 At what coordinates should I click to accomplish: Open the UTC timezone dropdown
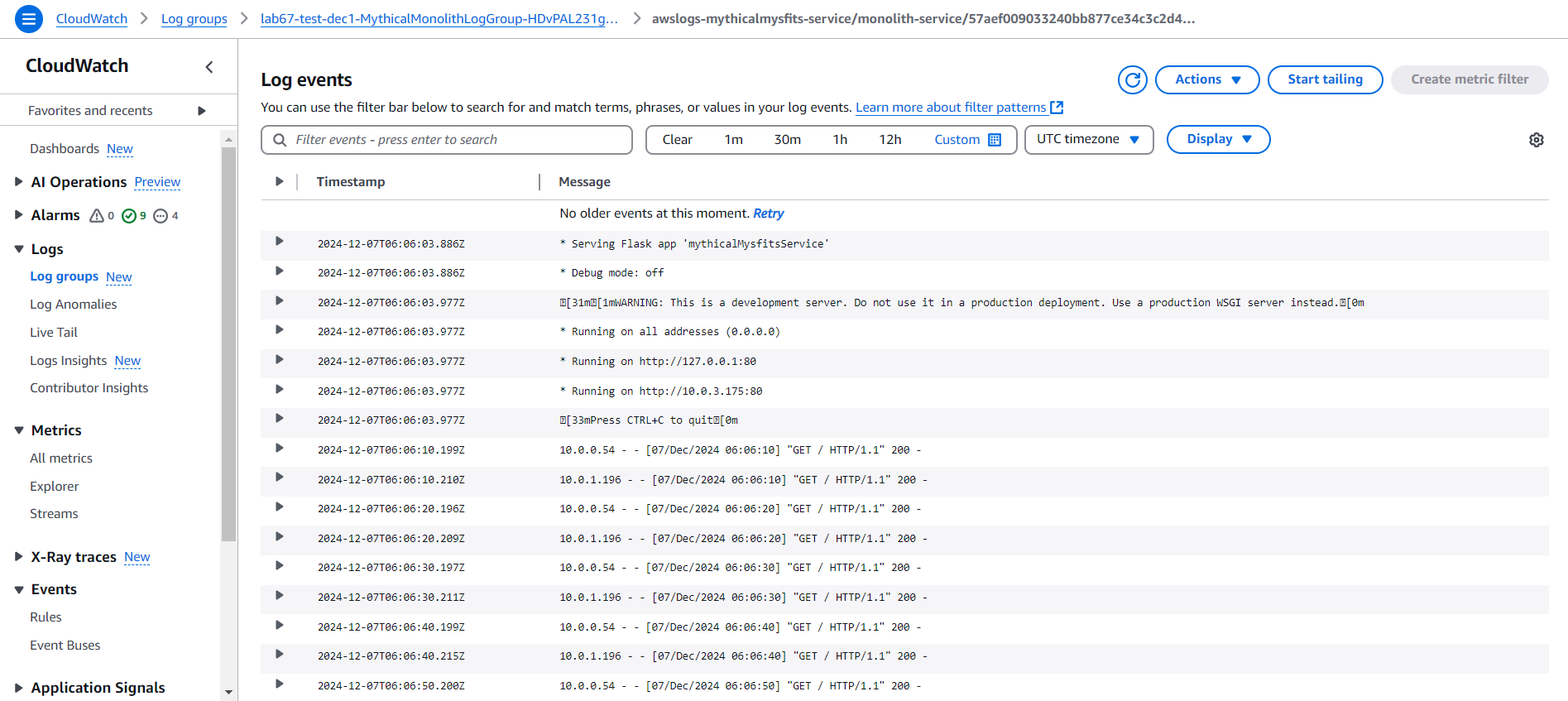1089,140
